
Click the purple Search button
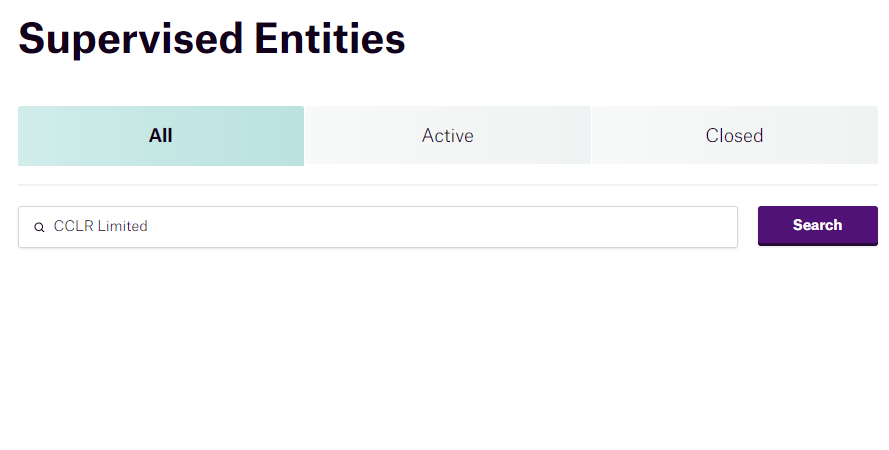[818, 226]
